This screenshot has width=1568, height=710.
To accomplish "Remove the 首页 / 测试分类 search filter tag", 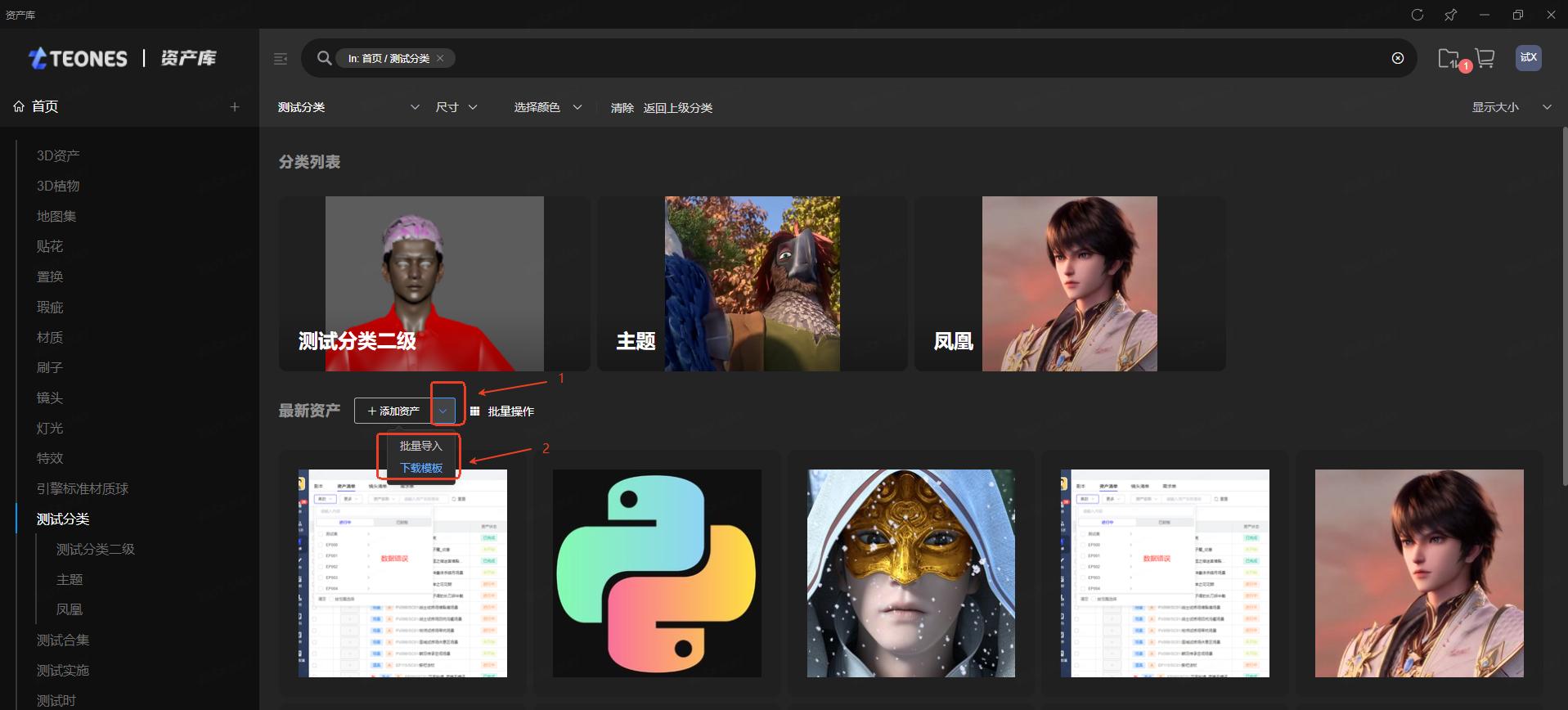I will [x=440, y=58].
